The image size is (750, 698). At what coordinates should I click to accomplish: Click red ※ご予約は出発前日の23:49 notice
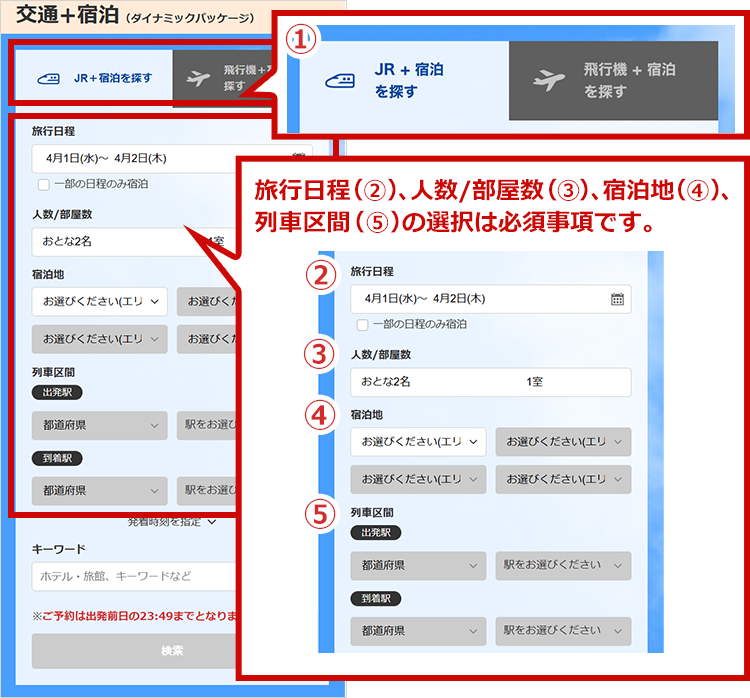point(134,616)
